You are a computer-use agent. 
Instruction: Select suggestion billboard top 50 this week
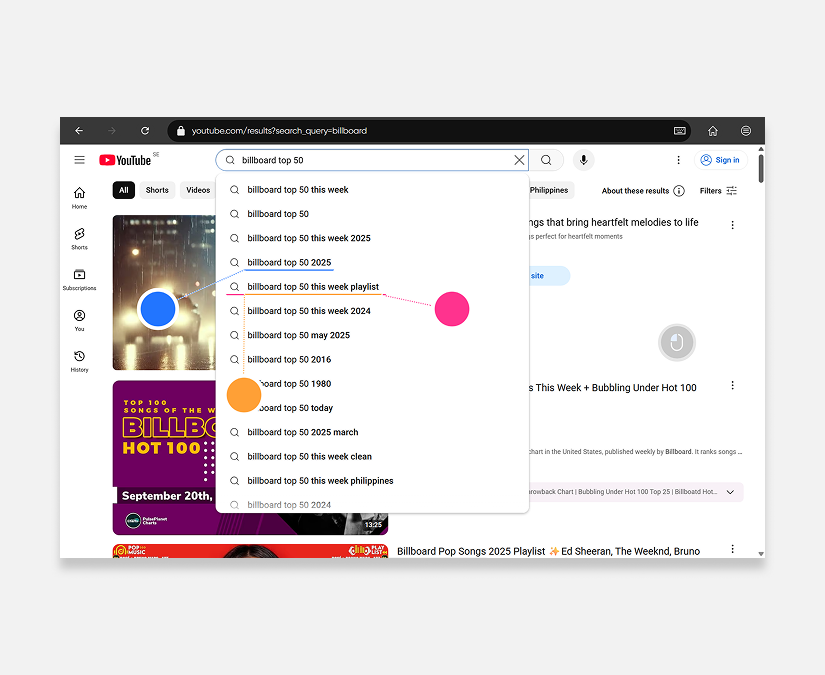[299, 189]
